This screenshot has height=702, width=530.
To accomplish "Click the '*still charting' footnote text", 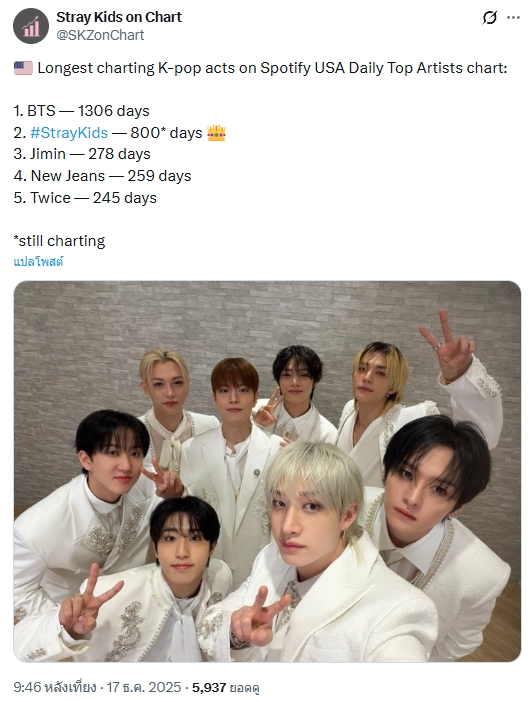I will coord(59,241).
